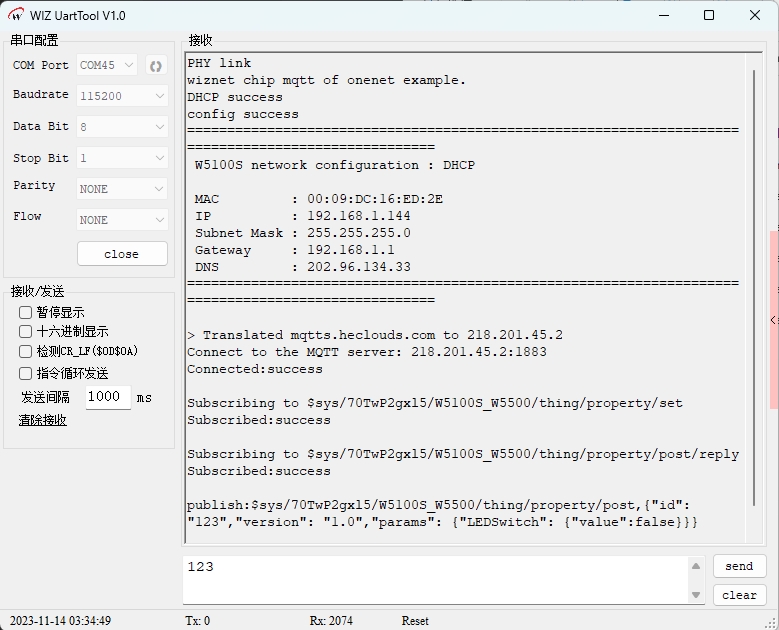Click the send button
The height and width of the screenshot is (630, 779).
click(x=739, y=566)
